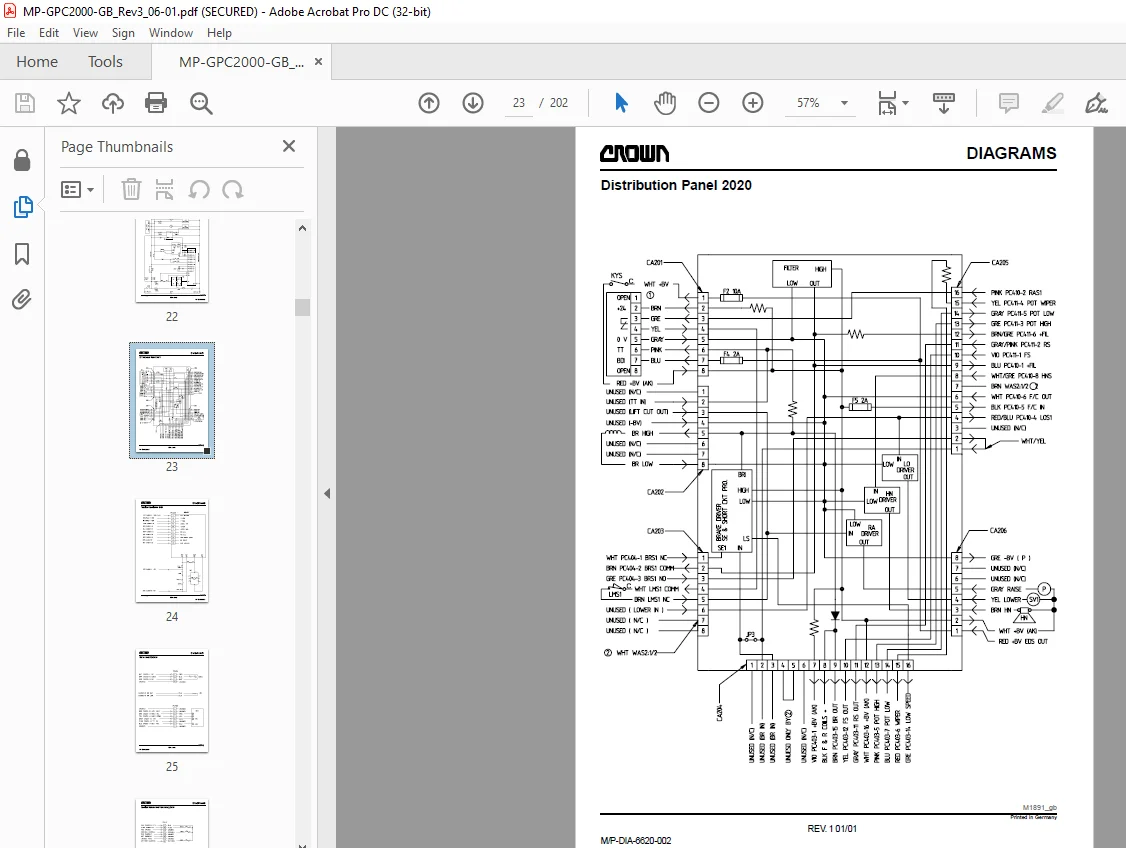Go to next page arrow icon
The height and width of the screenshot is (848, 1126).
click(x=473, y=103)
